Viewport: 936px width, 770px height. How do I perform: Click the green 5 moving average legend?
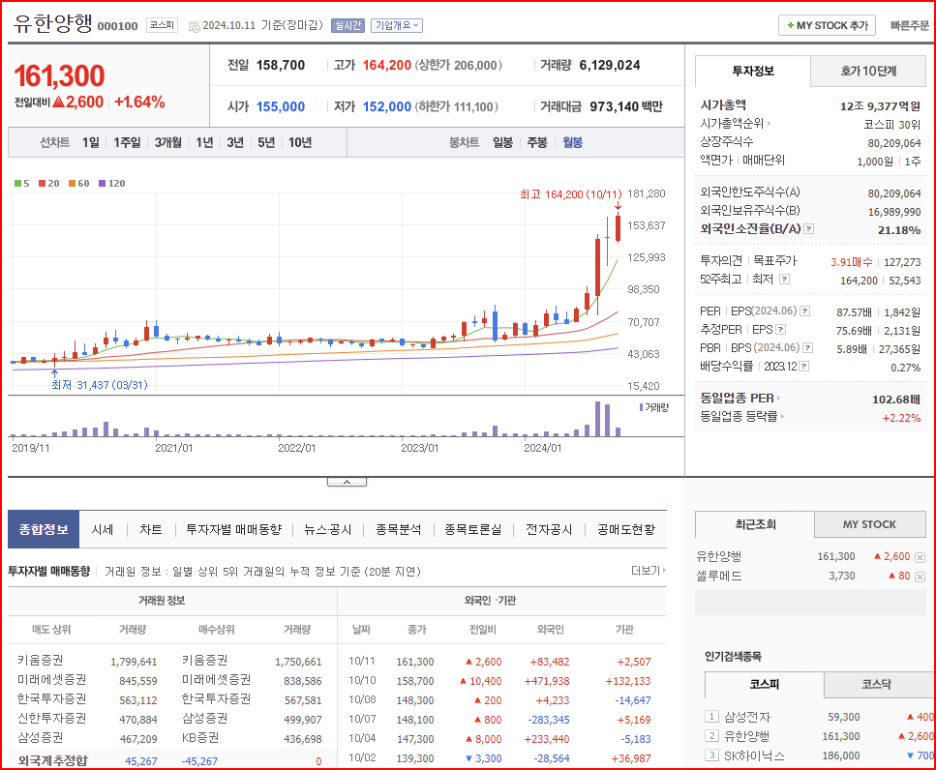click(22, 183)
